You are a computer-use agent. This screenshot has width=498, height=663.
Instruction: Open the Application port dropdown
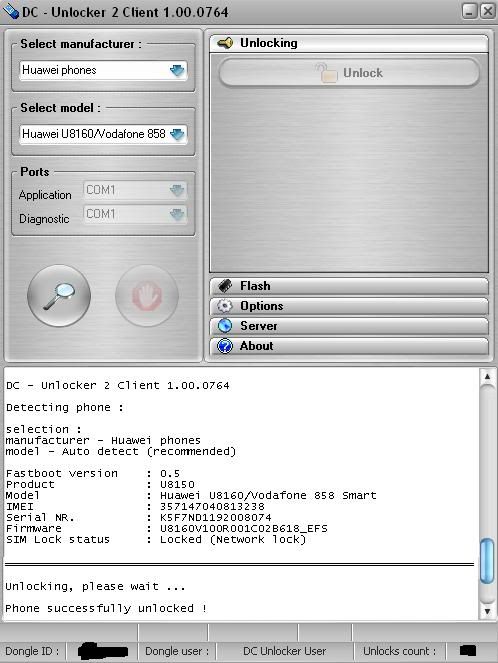click(135, 190)
